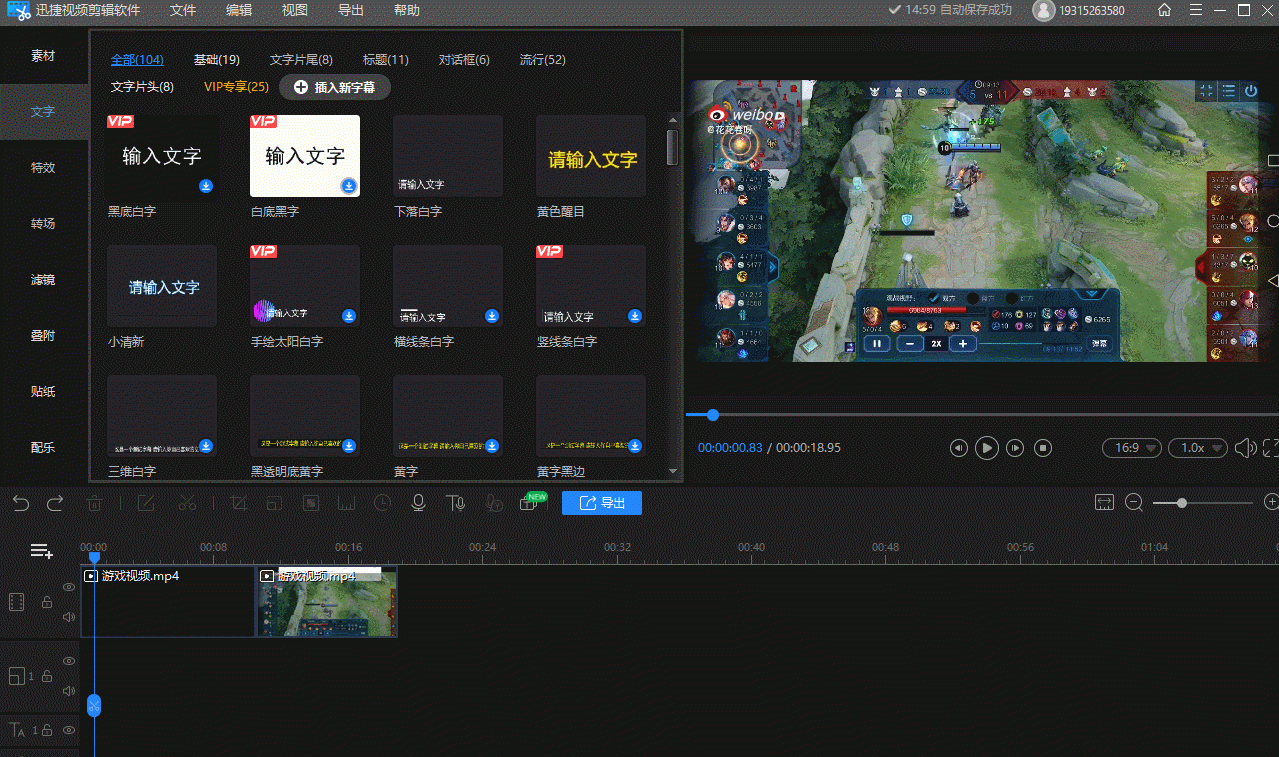Click the next frame playback button
Screen dimensions: 1279x757
(x=1014, y=448)
